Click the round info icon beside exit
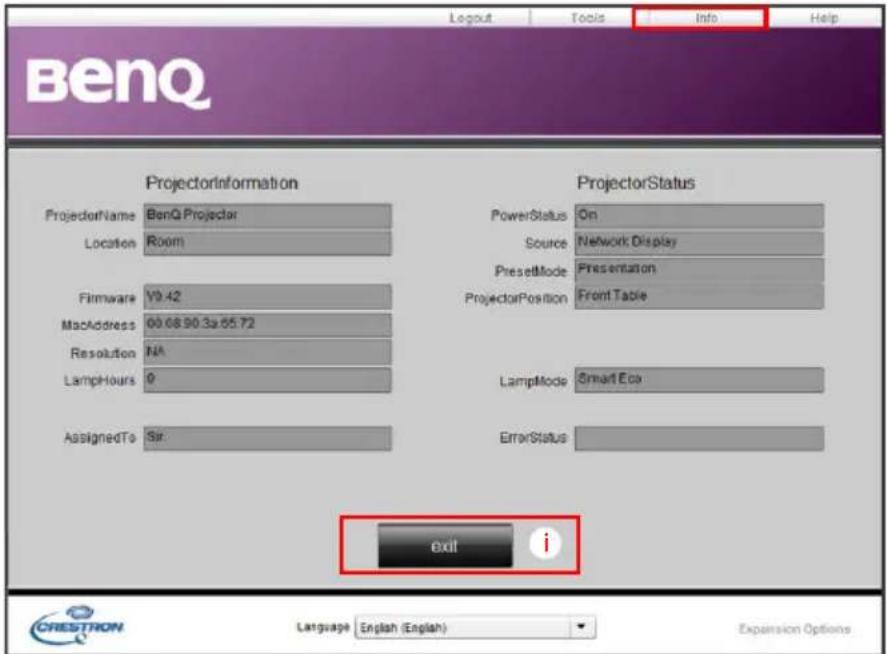Viewport: 887px width, 654px height. (x=545, y=544)
